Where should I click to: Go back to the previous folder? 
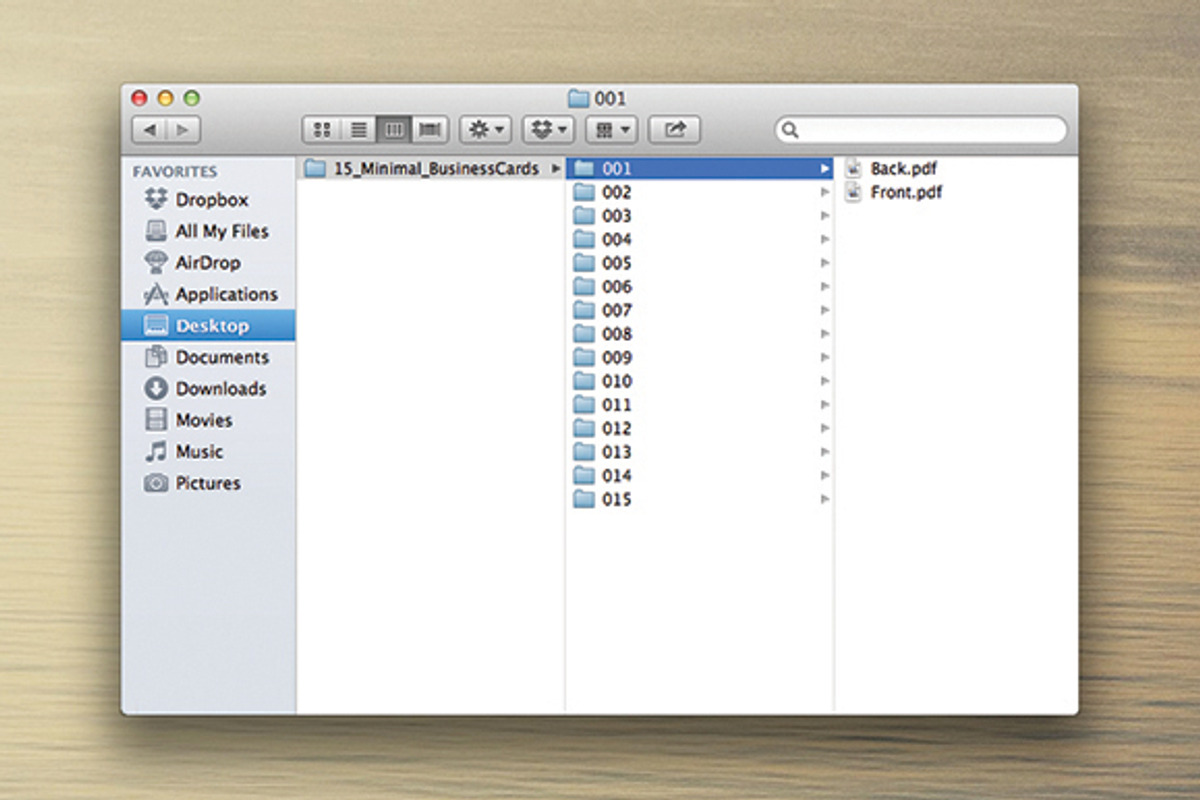pos(149,130)
